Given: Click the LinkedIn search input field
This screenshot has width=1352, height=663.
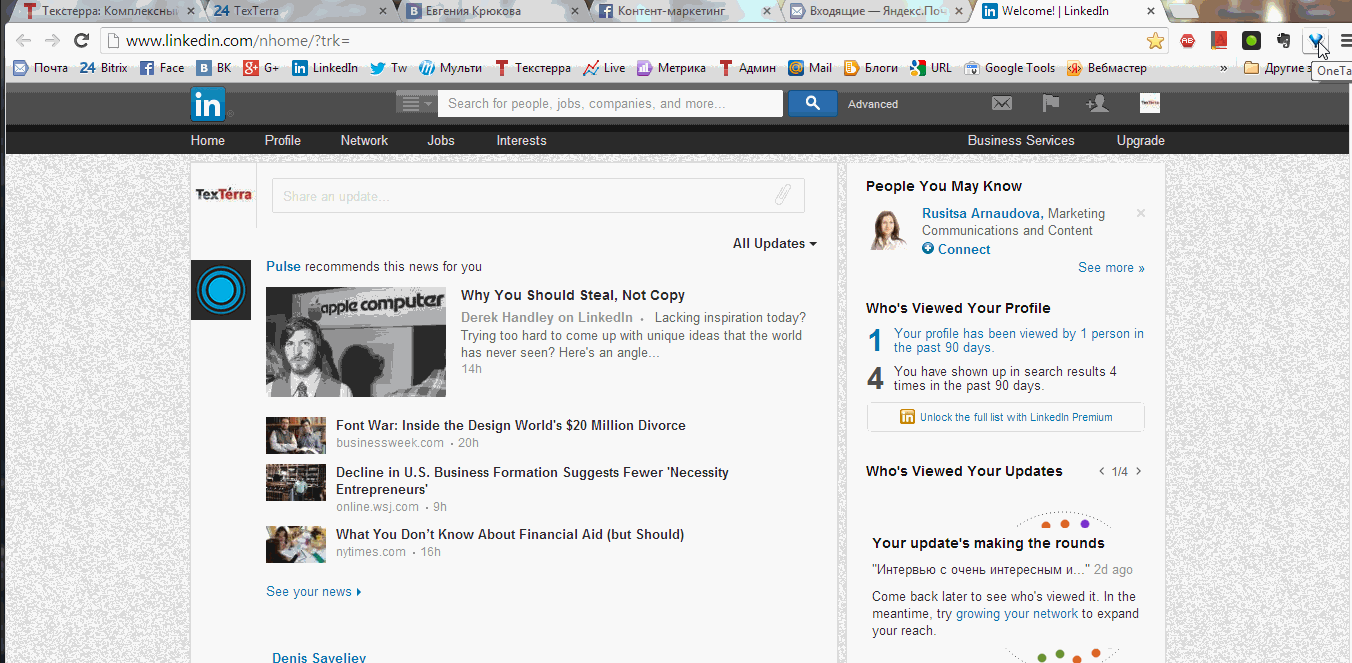Looking at the screenshot, I should pos(610,103).
